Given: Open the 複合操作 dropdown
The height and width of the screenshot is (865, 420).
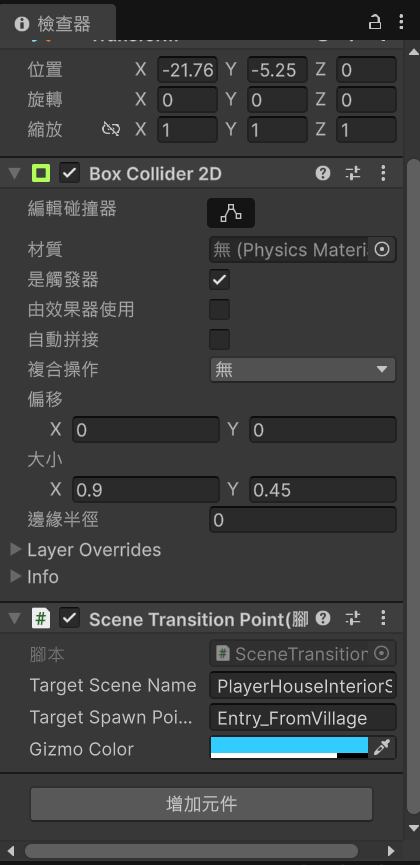Looking at the screenshot, I should point(302,370).
